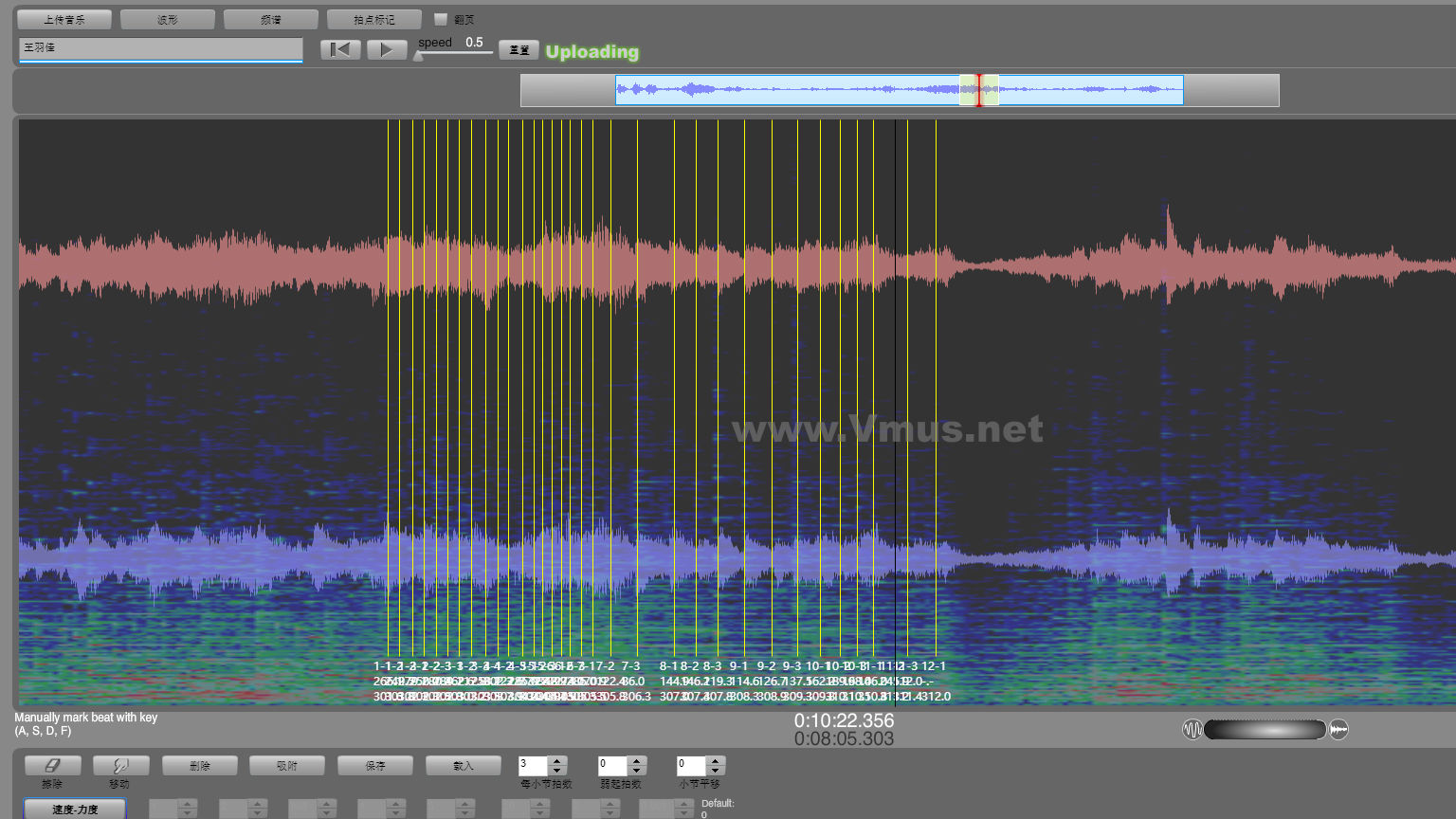This screenshot has height=819, width=1456.
Task: Click the red playhead in overview waveform
Action: tap(979, 90)
